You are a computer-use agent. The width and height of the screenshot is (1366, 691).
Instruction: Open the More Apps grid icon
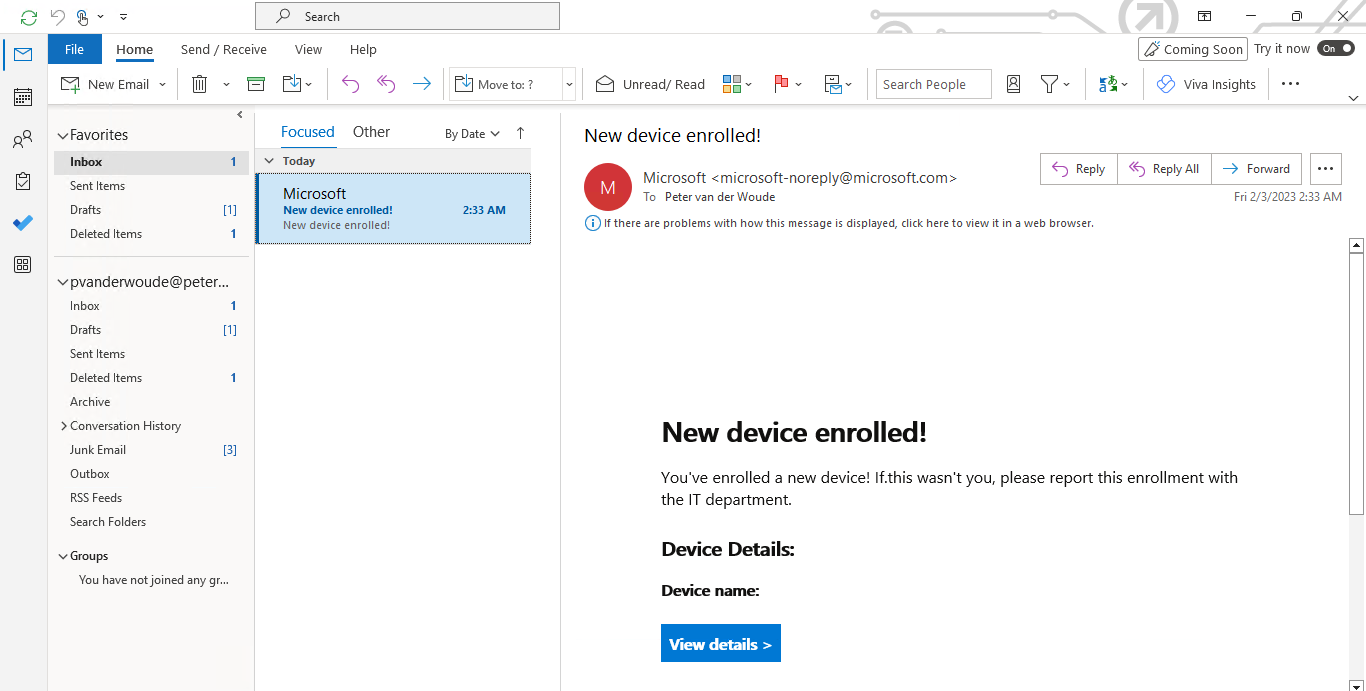(x=23, y=265)
